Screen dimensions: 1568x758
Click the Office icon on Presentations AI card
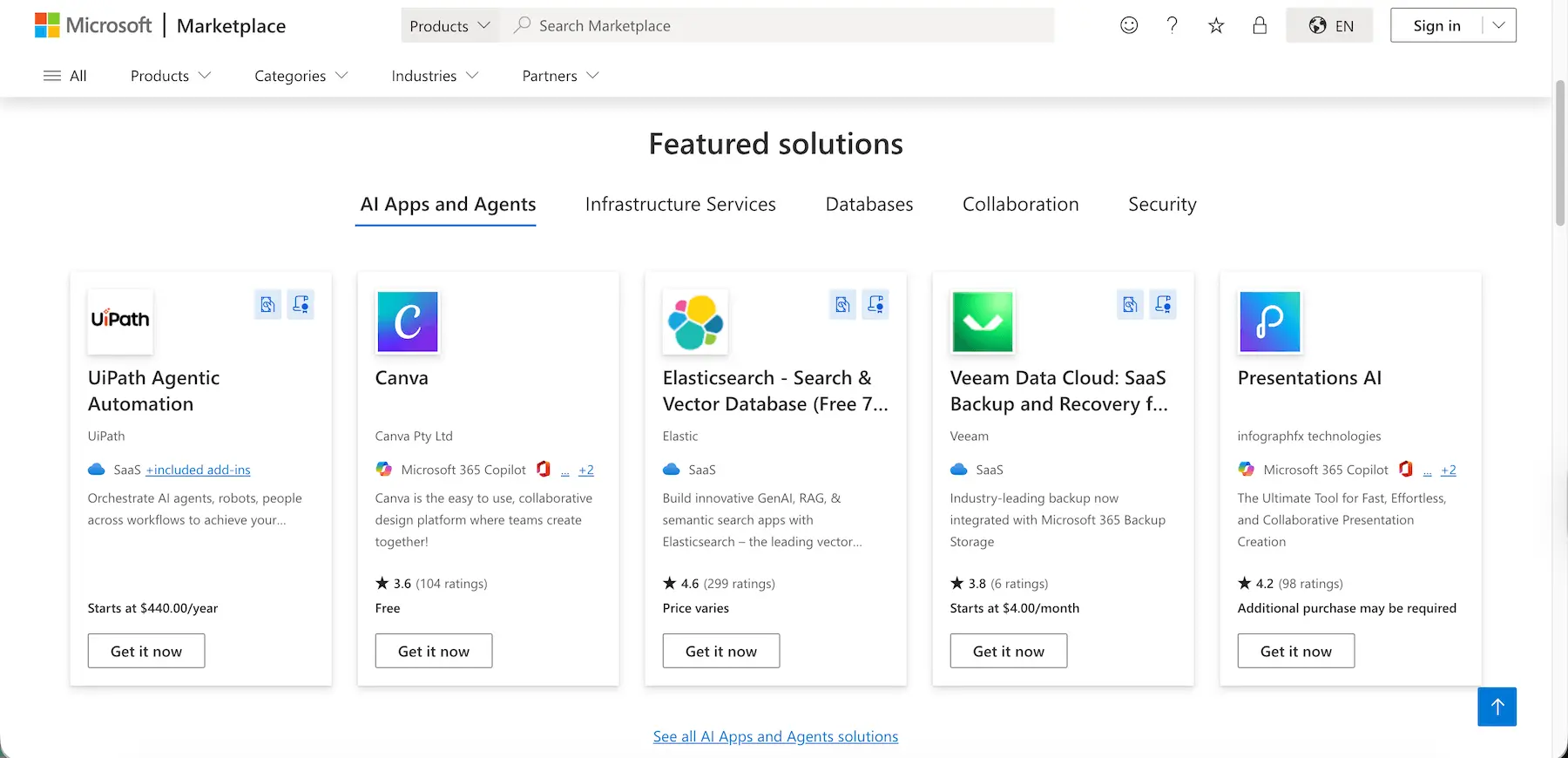(1406, 469)
